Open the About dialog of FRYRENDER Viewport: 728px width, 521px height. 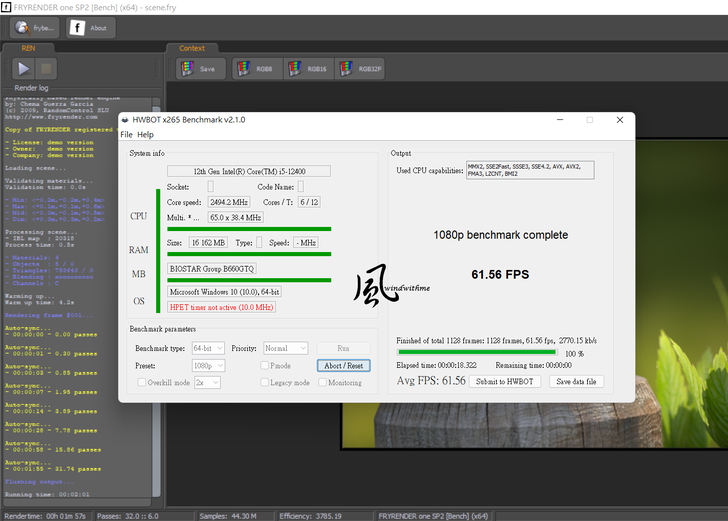(x=90, y=28)
